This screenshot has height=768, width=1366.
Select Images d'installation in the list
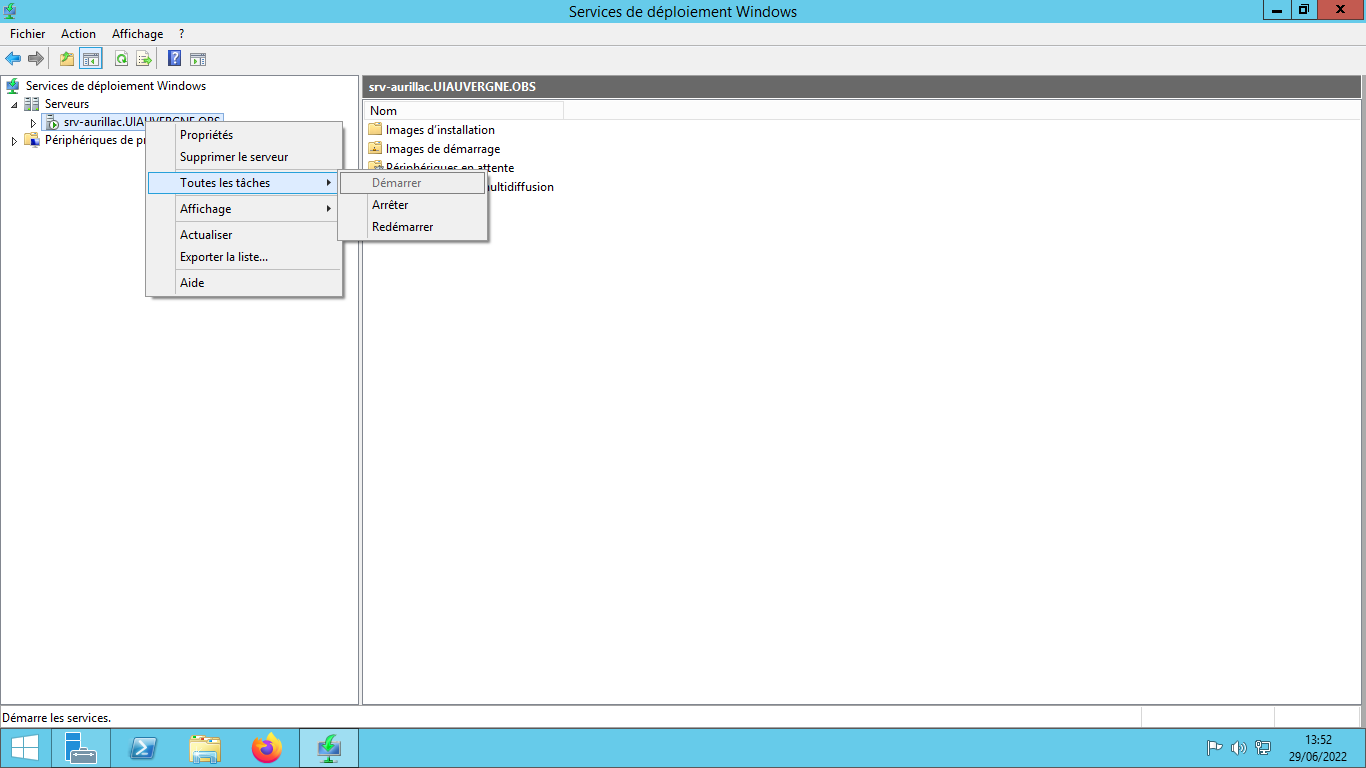point(440,130)
